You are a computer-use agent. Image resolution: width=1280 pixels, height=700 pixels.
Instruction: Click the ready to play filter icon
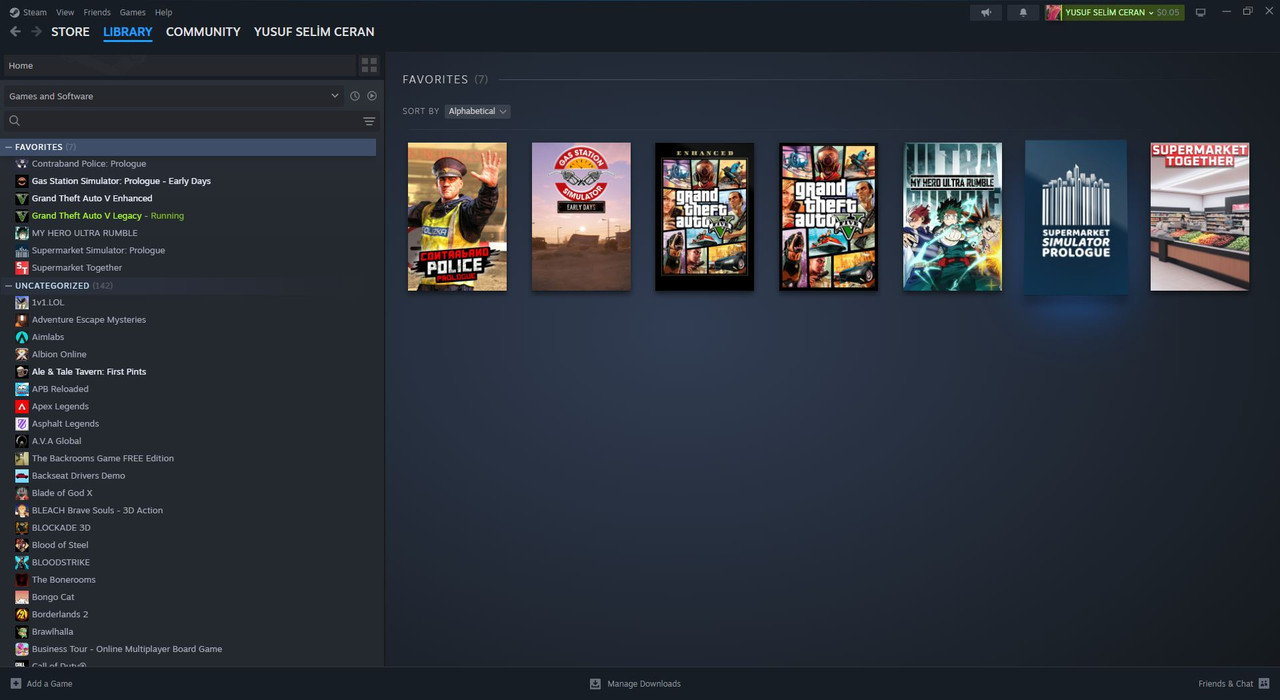click(x=372, y=96)
